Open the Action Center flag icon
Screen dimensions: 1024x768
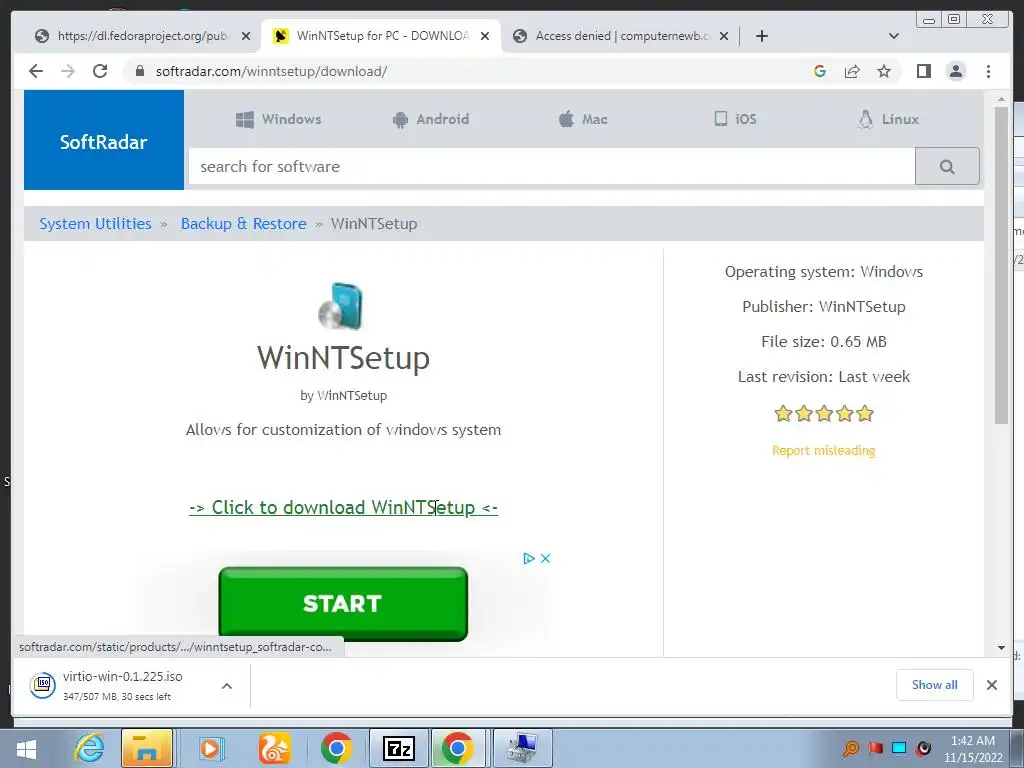coord(875,748)
